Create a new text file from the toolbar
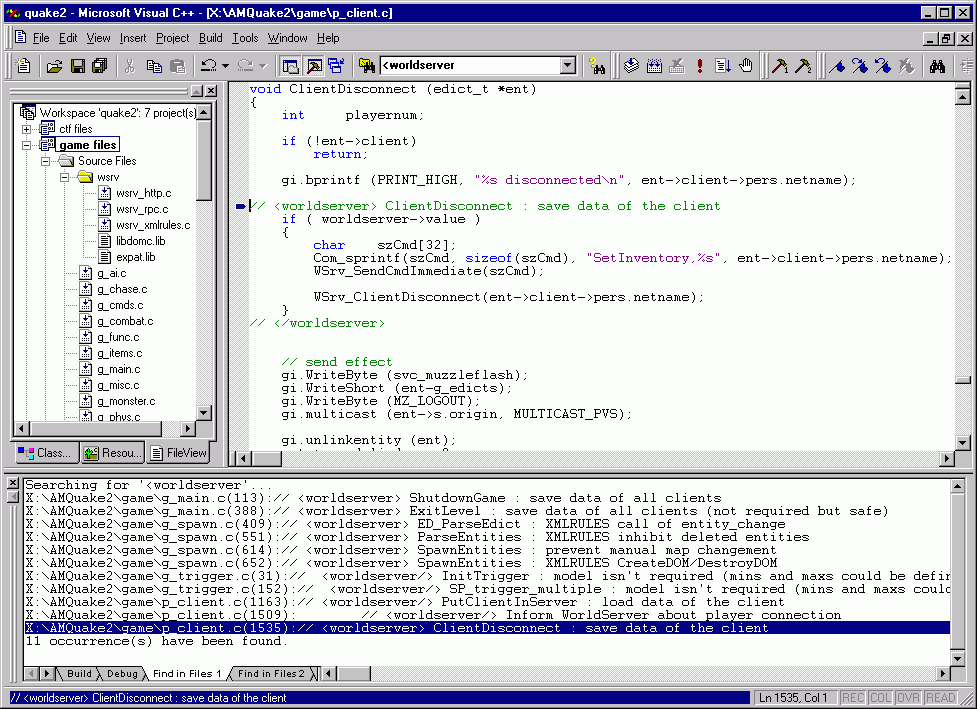This screenshot has height=709, width=977. pos(23,65)
